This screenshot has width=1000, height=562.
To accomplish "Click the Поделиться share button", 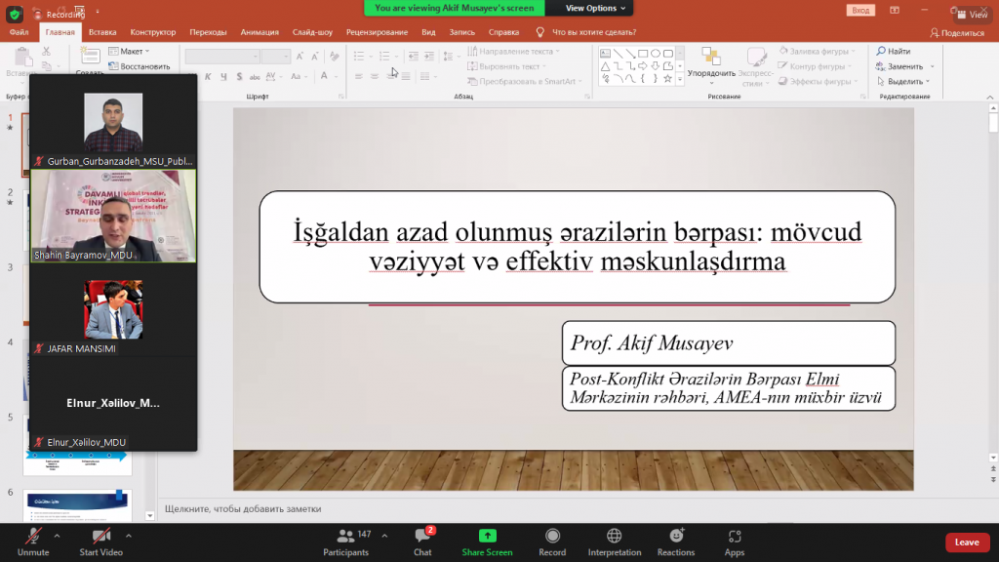I will point(957,33).
